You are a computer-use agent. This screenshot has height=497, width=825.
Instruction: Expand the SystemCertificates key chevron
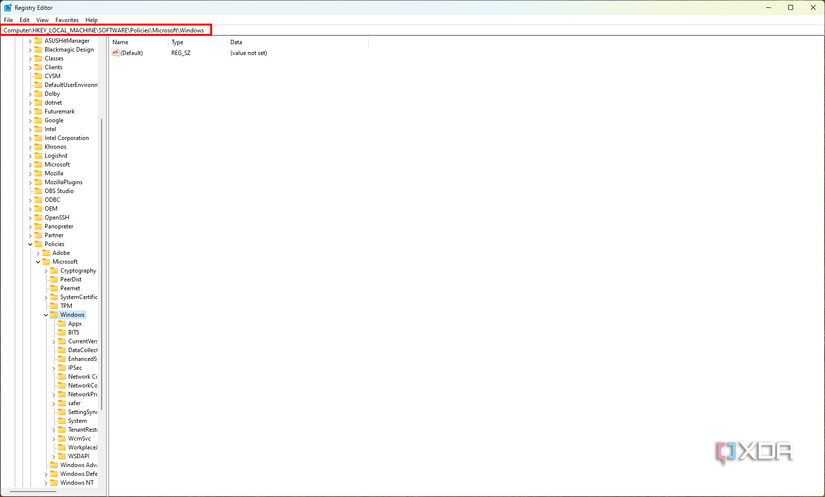(46, 297)
